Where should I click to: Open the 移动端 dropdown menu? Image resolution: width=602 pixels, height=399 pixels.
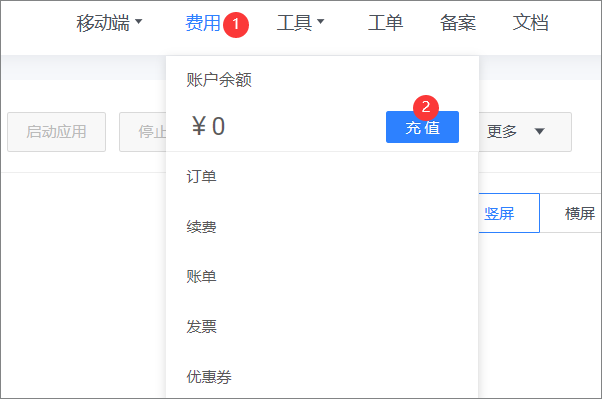point(109,23)
